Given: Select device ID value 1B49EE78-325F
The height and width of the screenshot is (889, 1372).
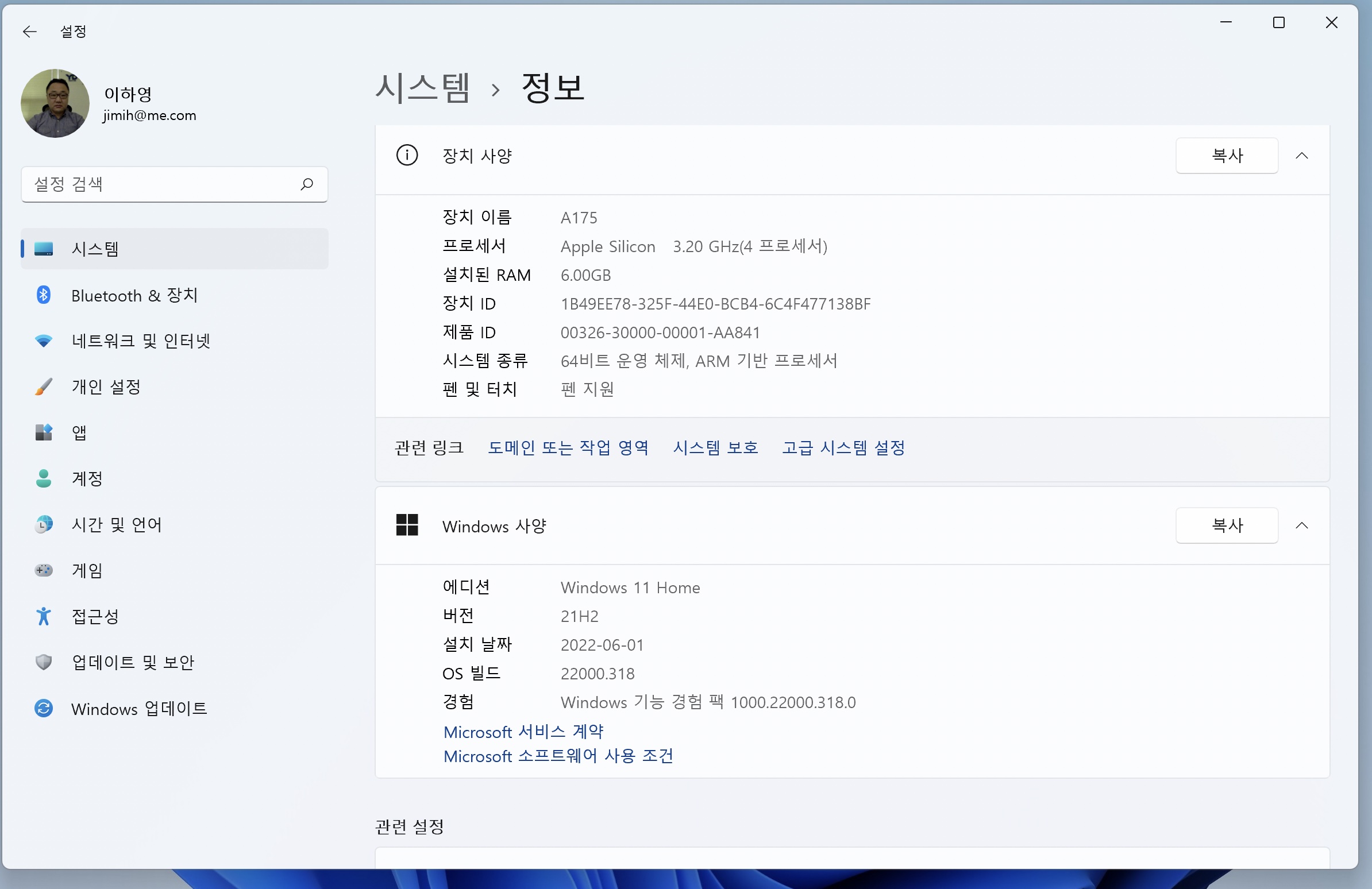Looking at the screenshot, I should 716,304.
